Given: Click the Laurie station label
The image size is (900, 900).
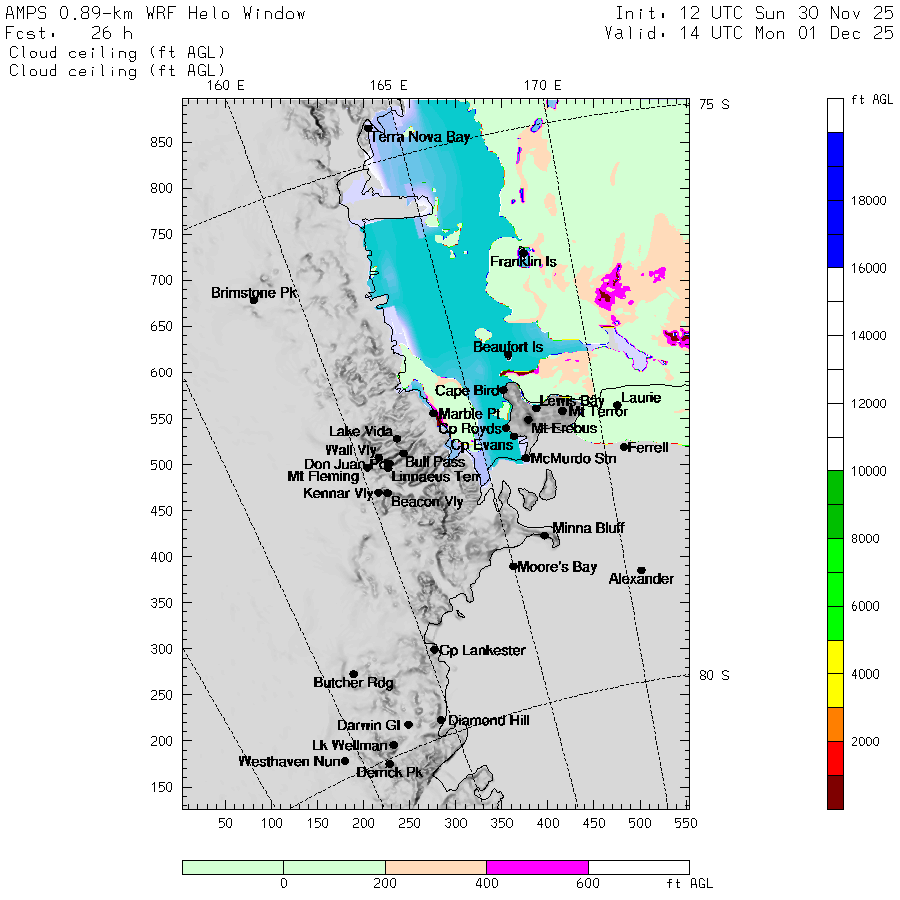Looking at the screenshot, I should coord(641,398).
